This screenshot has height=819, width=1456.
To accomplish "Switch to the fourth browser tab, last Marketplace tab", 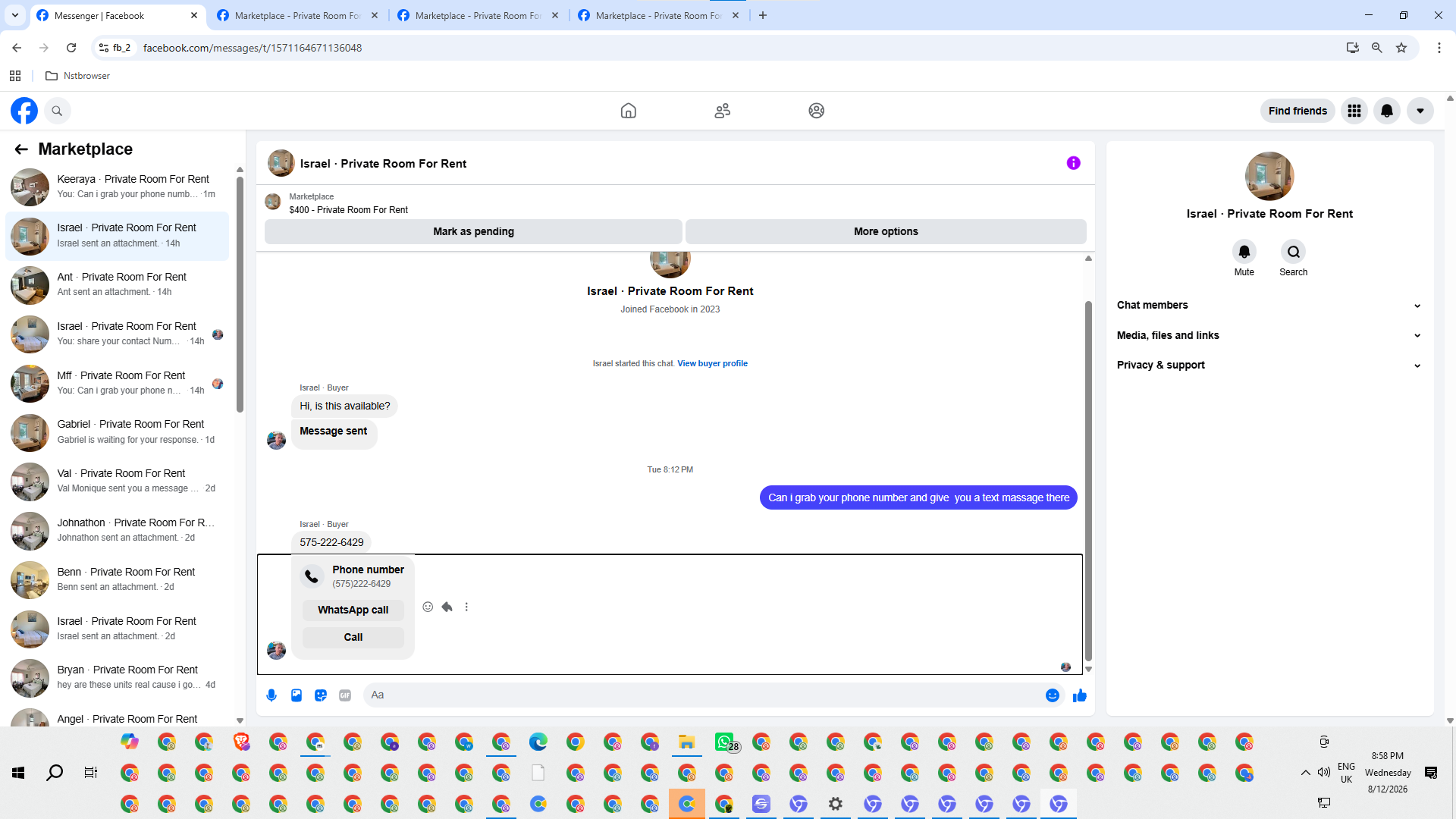I will (658, 15).
